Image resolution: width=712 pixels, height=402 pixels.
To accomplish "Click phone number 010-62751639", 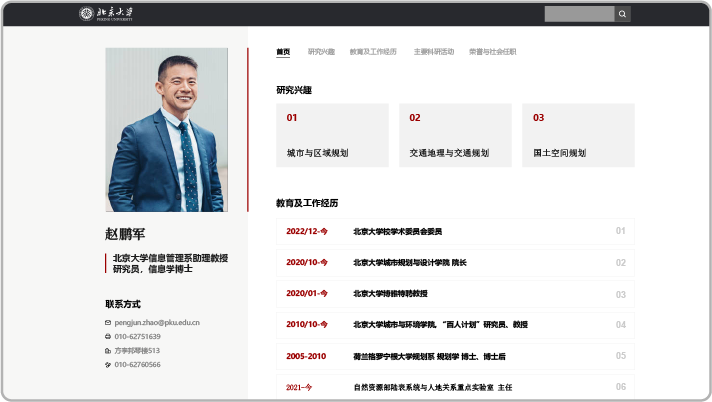I will click(x=138, y=337).
